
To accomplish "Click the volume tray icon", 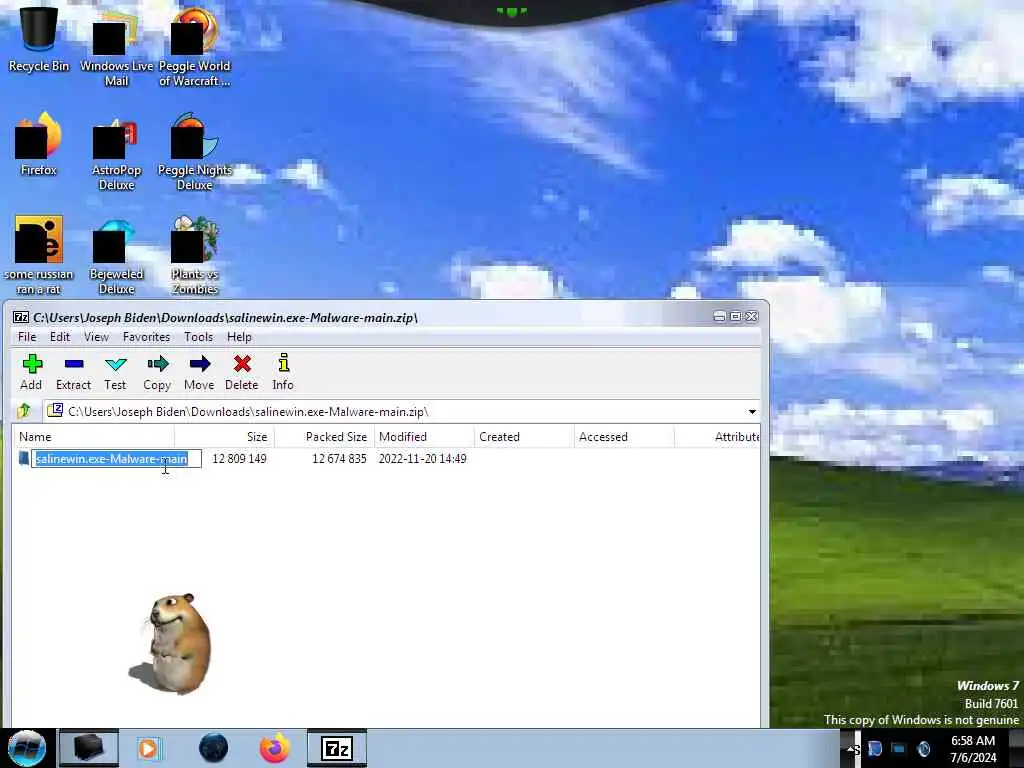I will pyautogui.click(x=923, y=749).
